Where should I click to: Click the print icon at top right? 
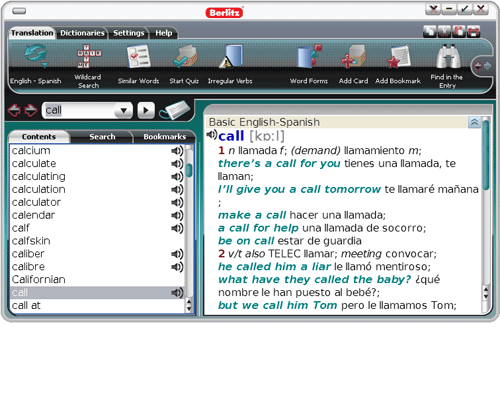[x=473, y=31]
